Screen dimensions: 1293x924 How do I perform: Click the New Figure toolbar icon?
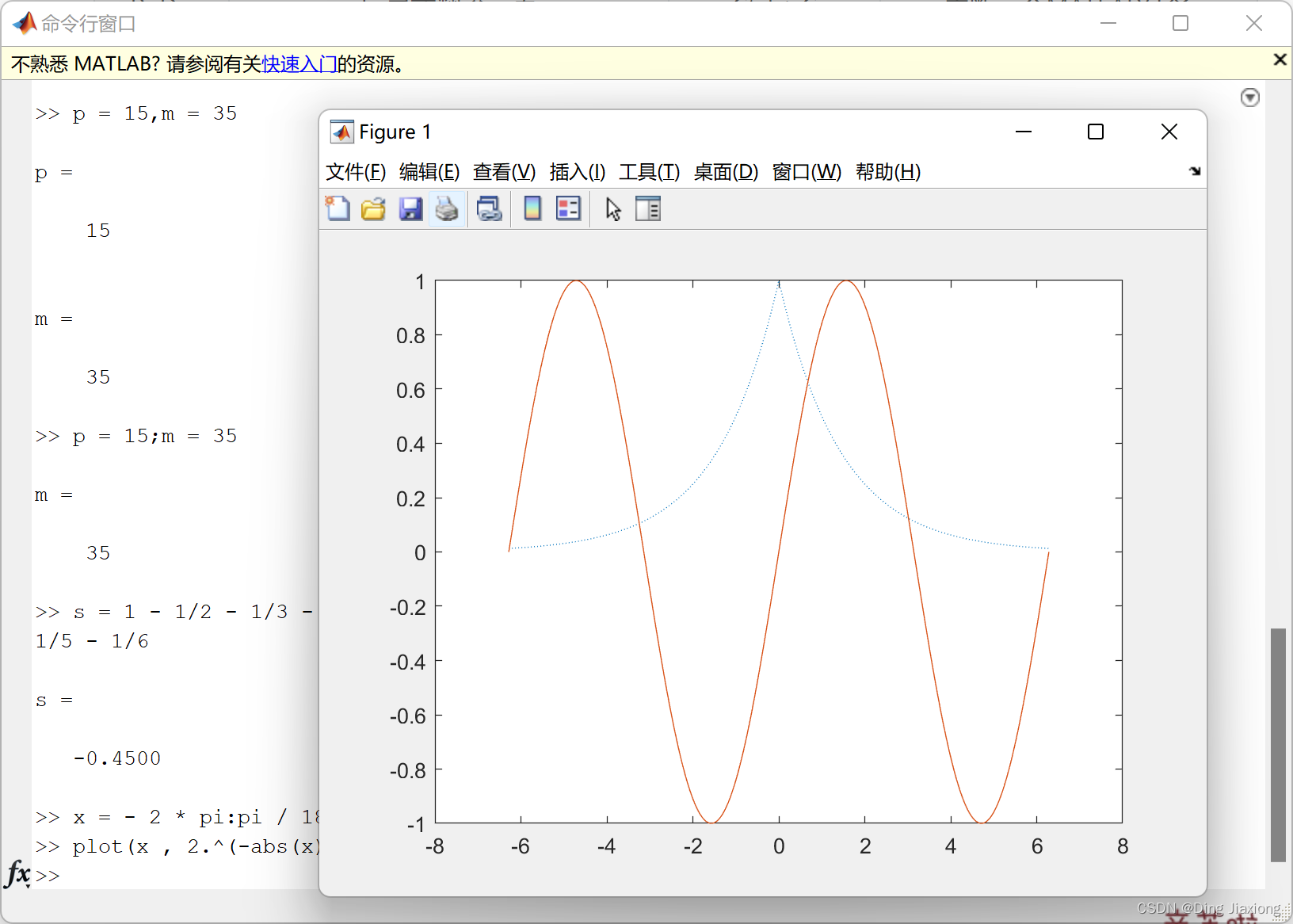[x=338, y=208]
